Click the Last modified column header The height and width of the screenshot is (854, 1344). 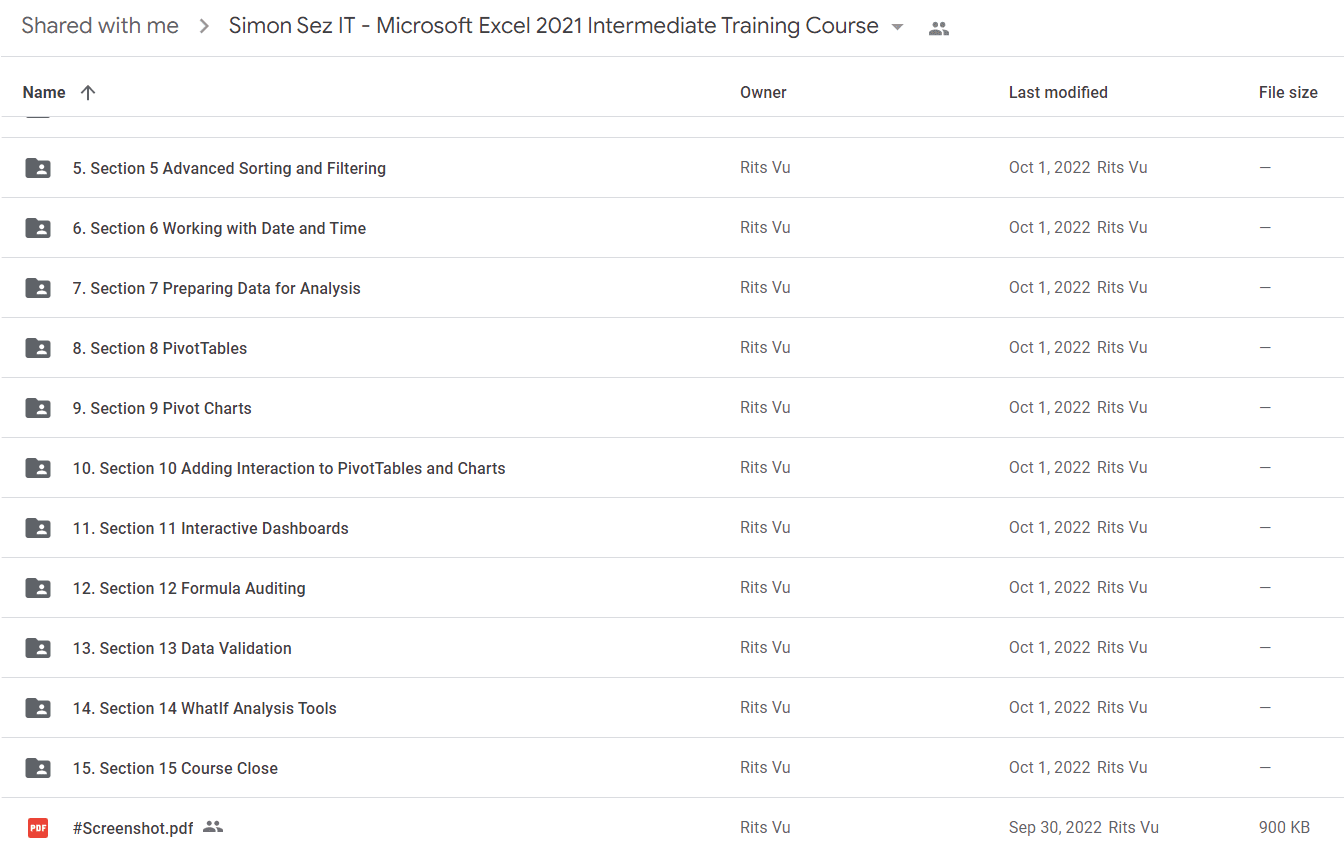1058,92
